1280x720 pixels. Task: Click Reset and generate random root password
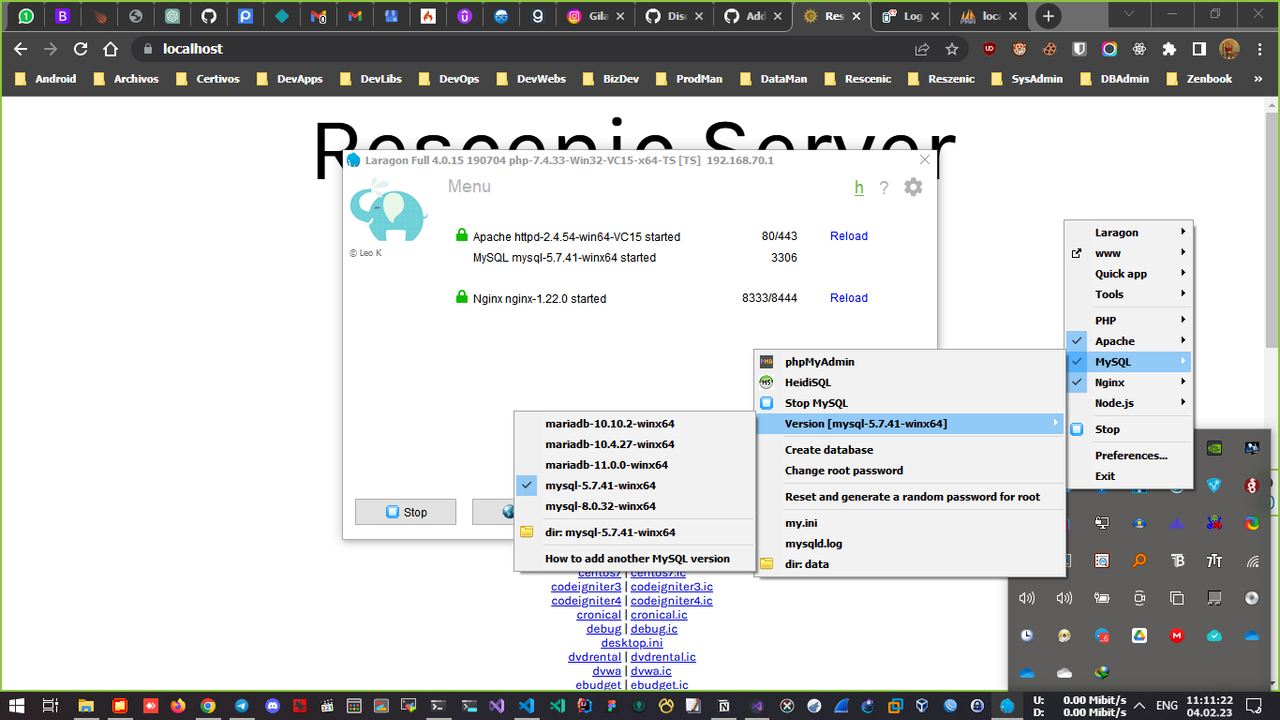coord(908,497)
